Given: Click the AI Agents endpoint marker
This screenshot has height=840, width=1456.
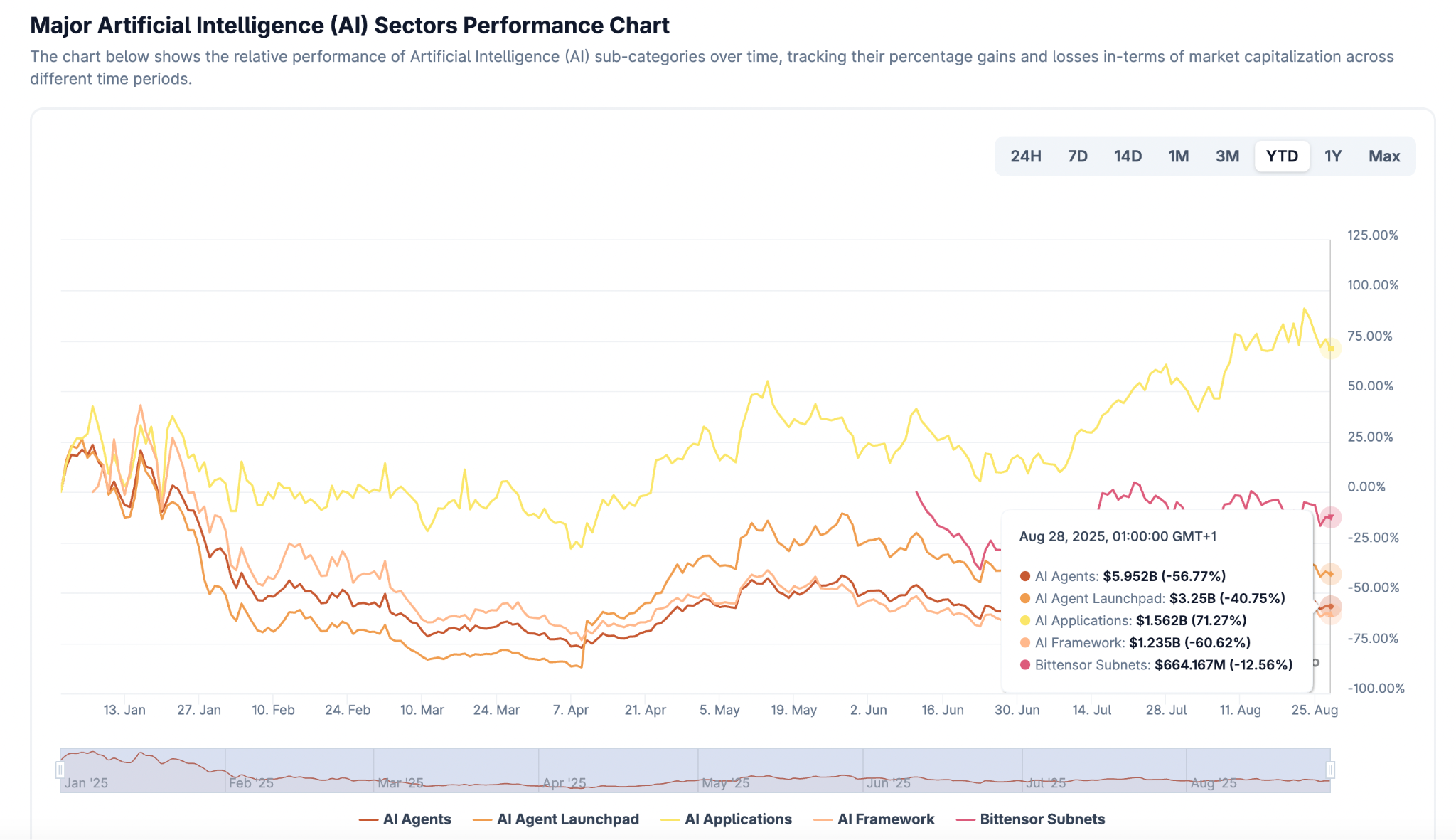Looking at the screenshot, I should click(x=1331, y=606).
